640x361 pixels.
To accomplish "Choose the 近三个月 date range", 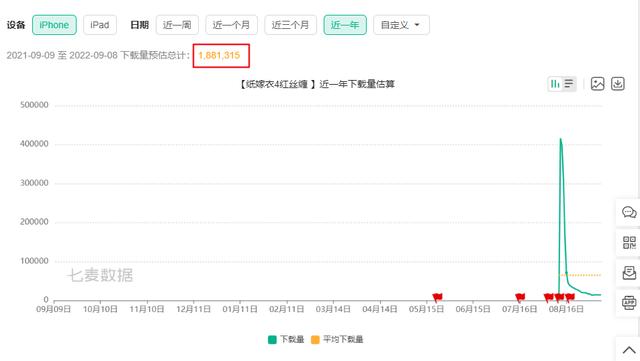I will coord(291,25).
